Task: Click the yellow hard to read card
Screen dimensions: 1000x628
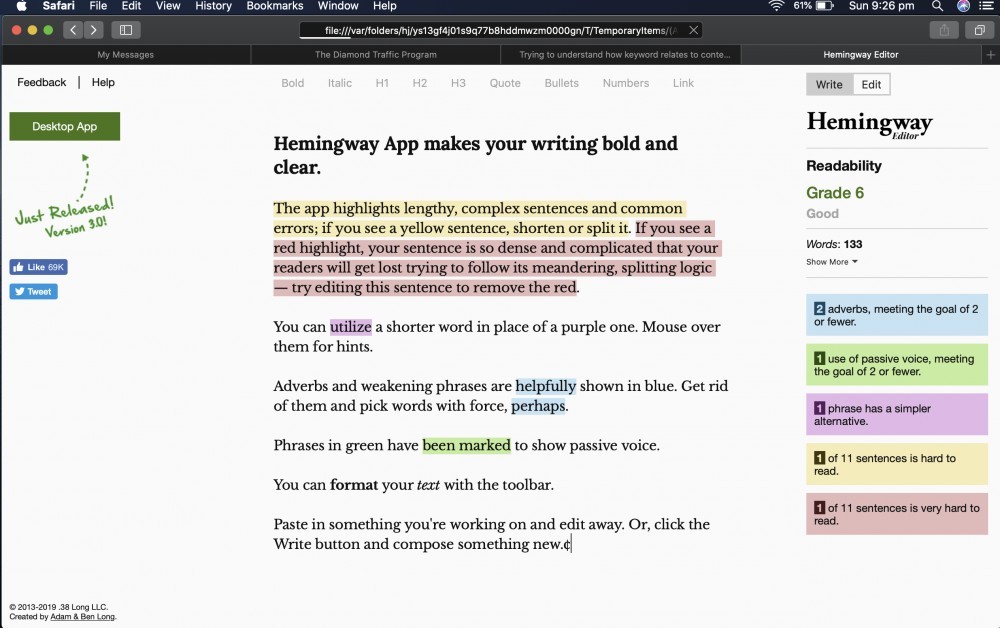Action: 897,464
